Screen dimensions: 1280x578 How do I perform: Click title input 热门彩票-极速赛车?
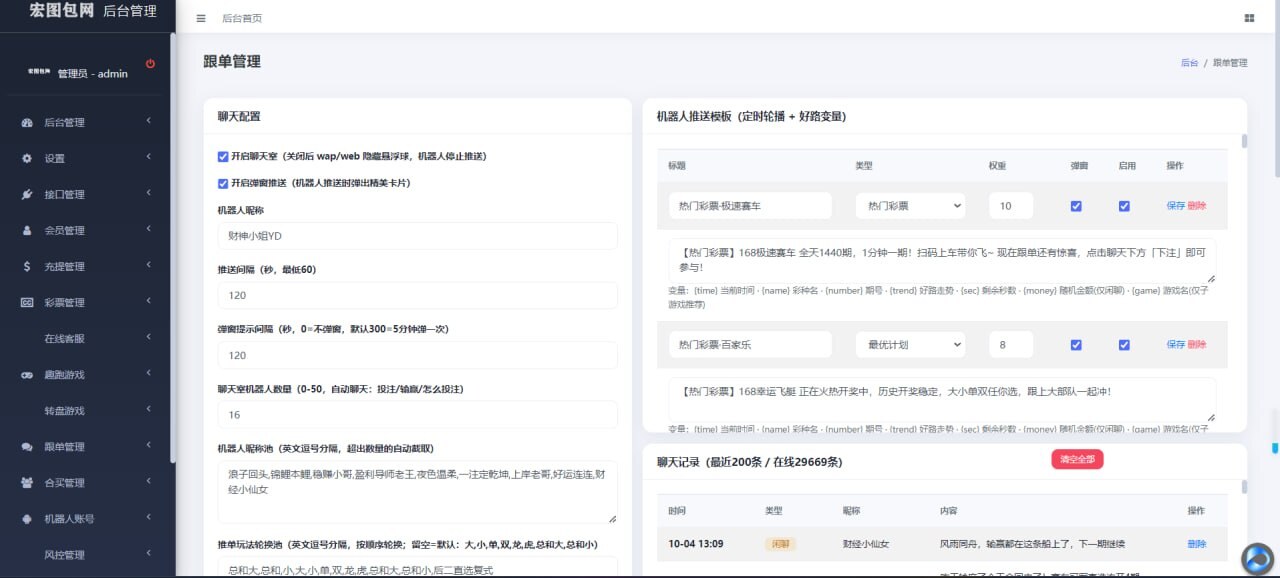click(x=750, y=206)
